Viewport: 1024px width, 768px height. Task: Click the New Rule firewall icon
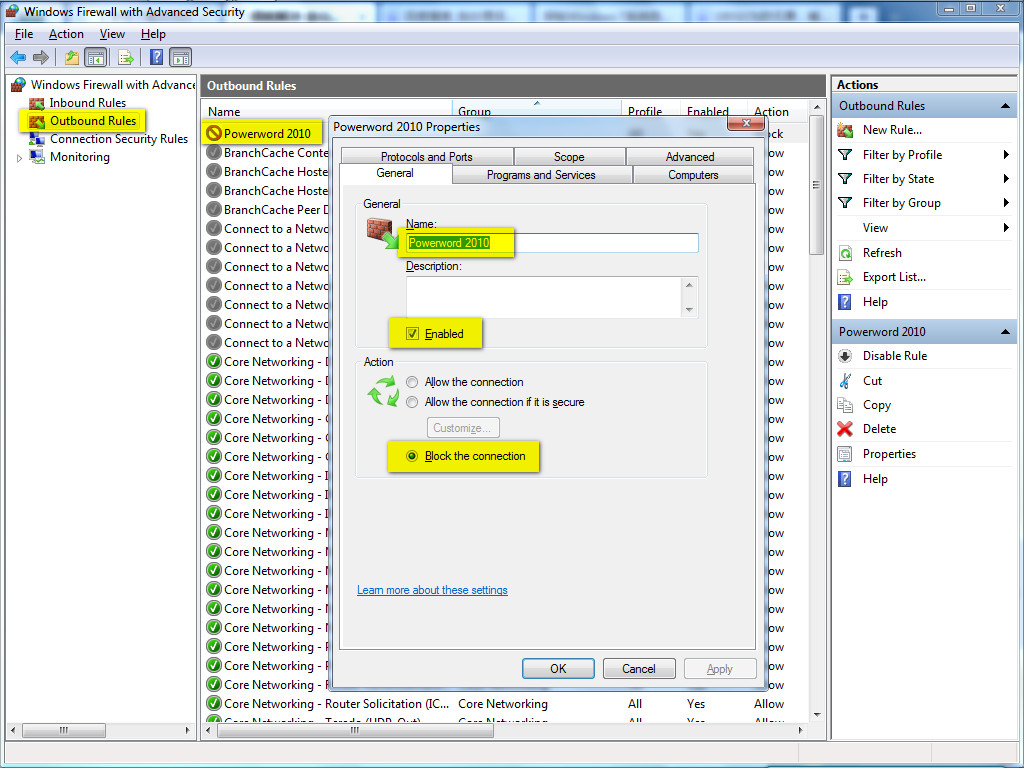[x=845, y=130]
